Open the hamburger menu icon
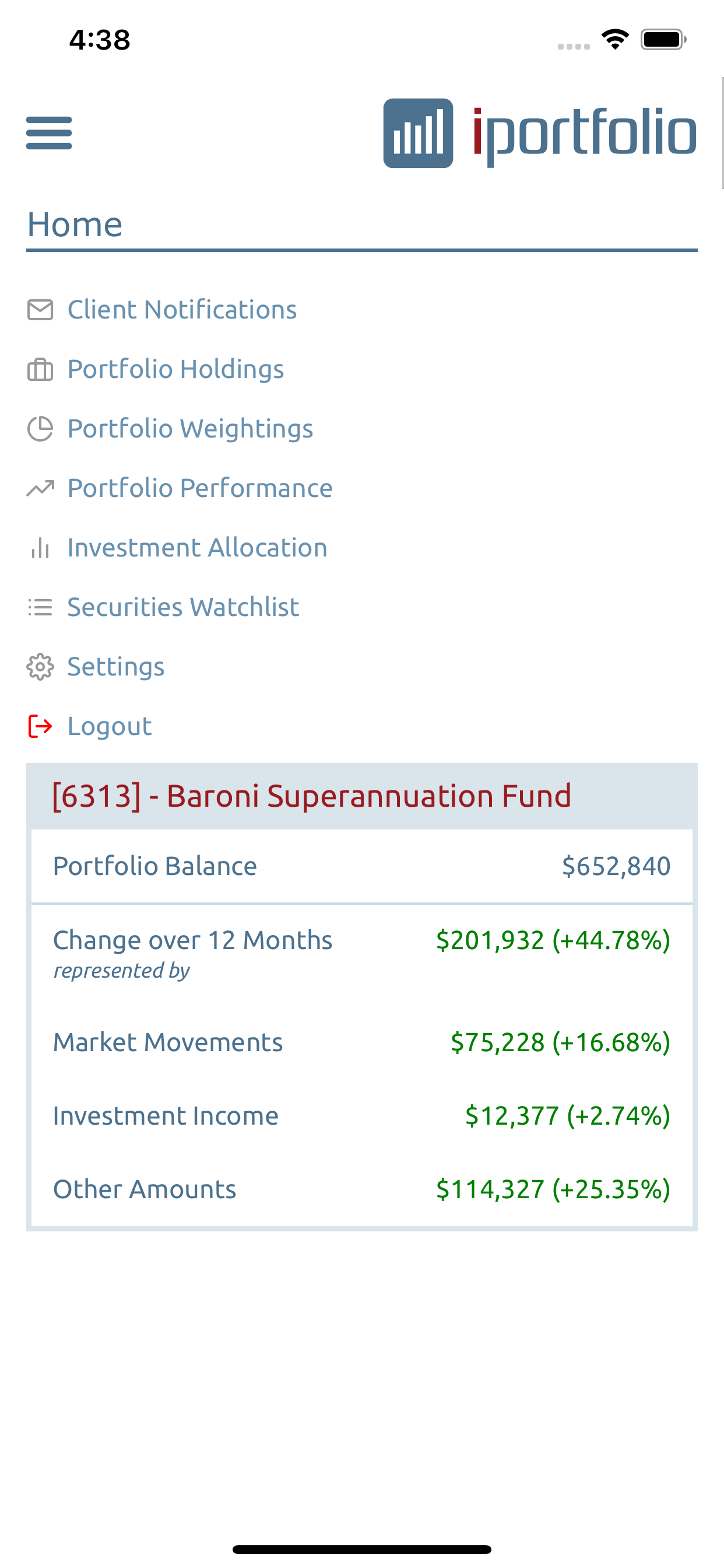This screenshot has height=1568, width=724. pyautogui.click(x=48, y=132)
